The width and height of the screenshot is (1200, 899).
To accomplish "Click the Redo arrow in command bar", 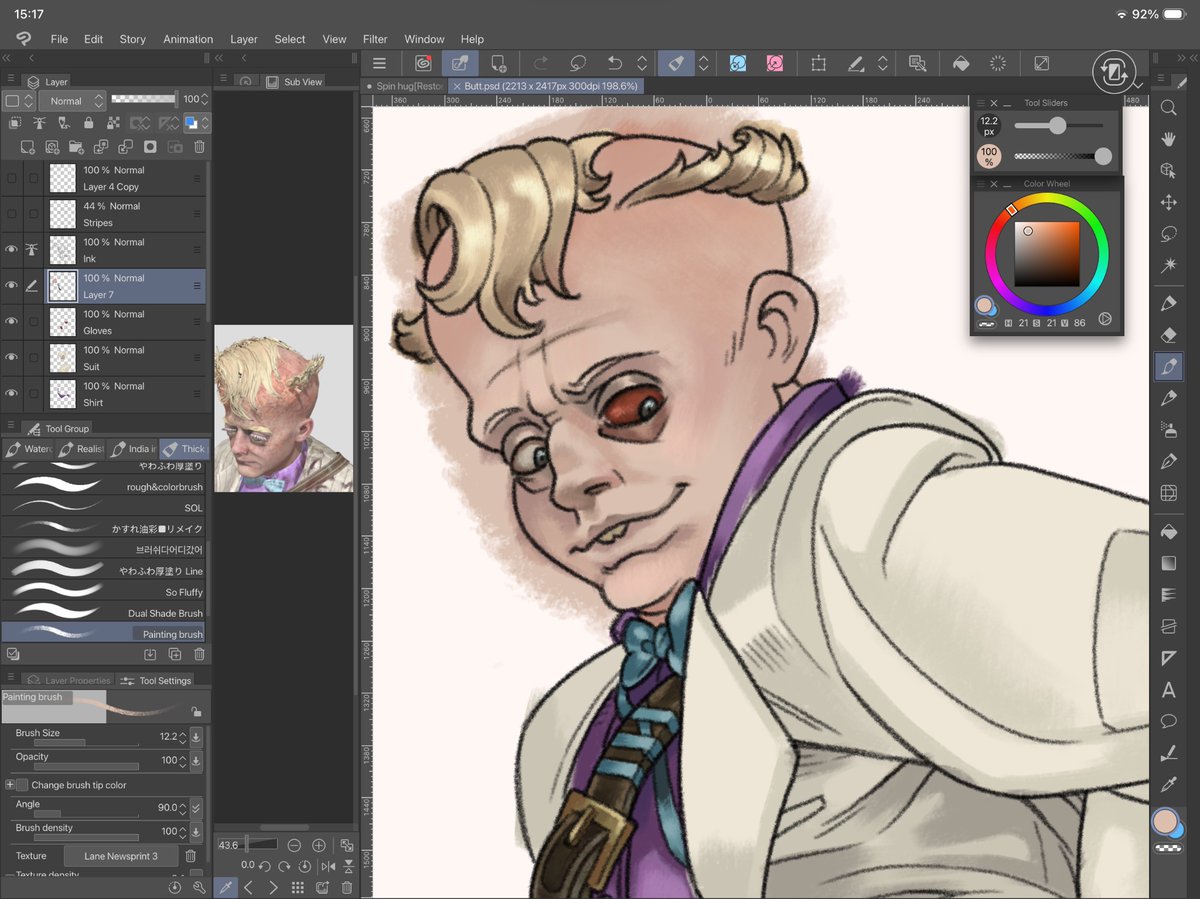I will (541, 63).
